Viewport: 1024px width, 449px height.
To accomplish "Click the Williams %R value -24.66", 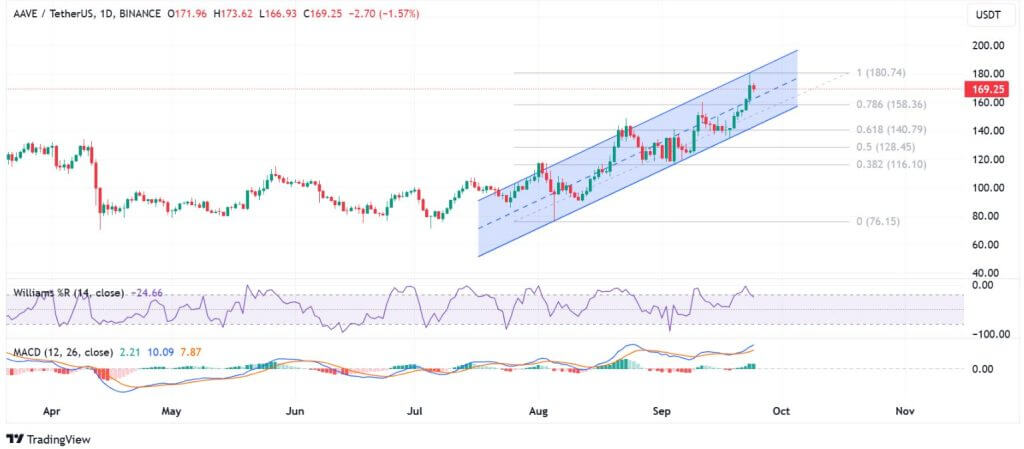I will 146,293.
